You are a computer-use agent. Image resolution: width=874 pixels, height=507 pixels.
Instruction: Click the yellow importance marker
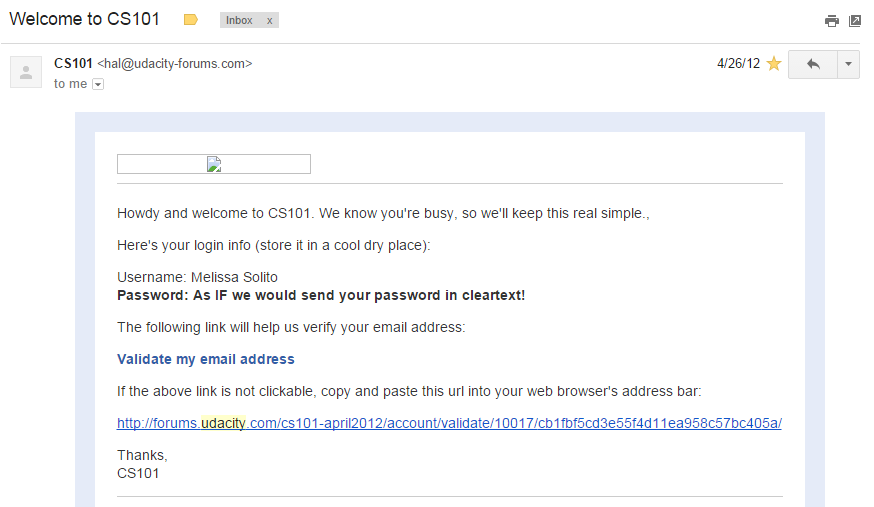pos(191,20)
